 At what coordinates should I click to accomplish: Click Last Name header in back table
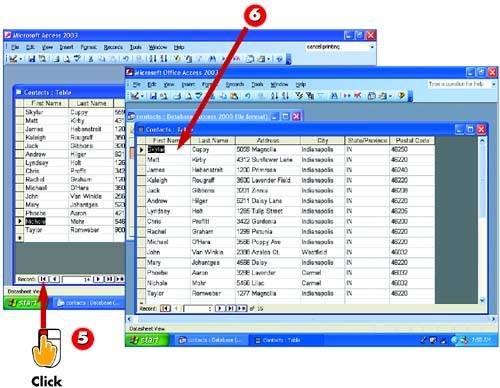click(91, 103)
